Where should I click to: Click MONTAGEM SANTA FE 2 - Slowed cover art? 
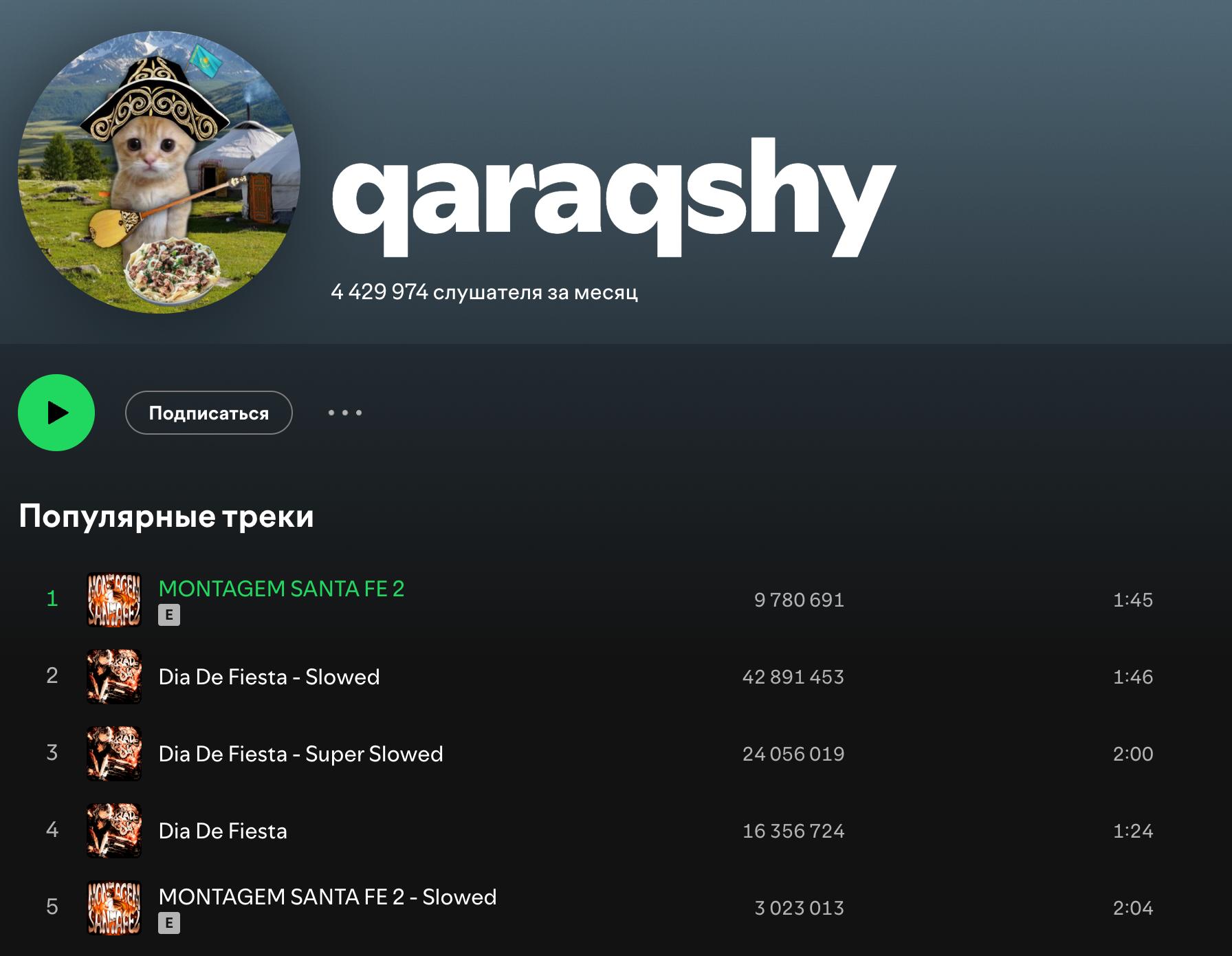tap(114, 908)
